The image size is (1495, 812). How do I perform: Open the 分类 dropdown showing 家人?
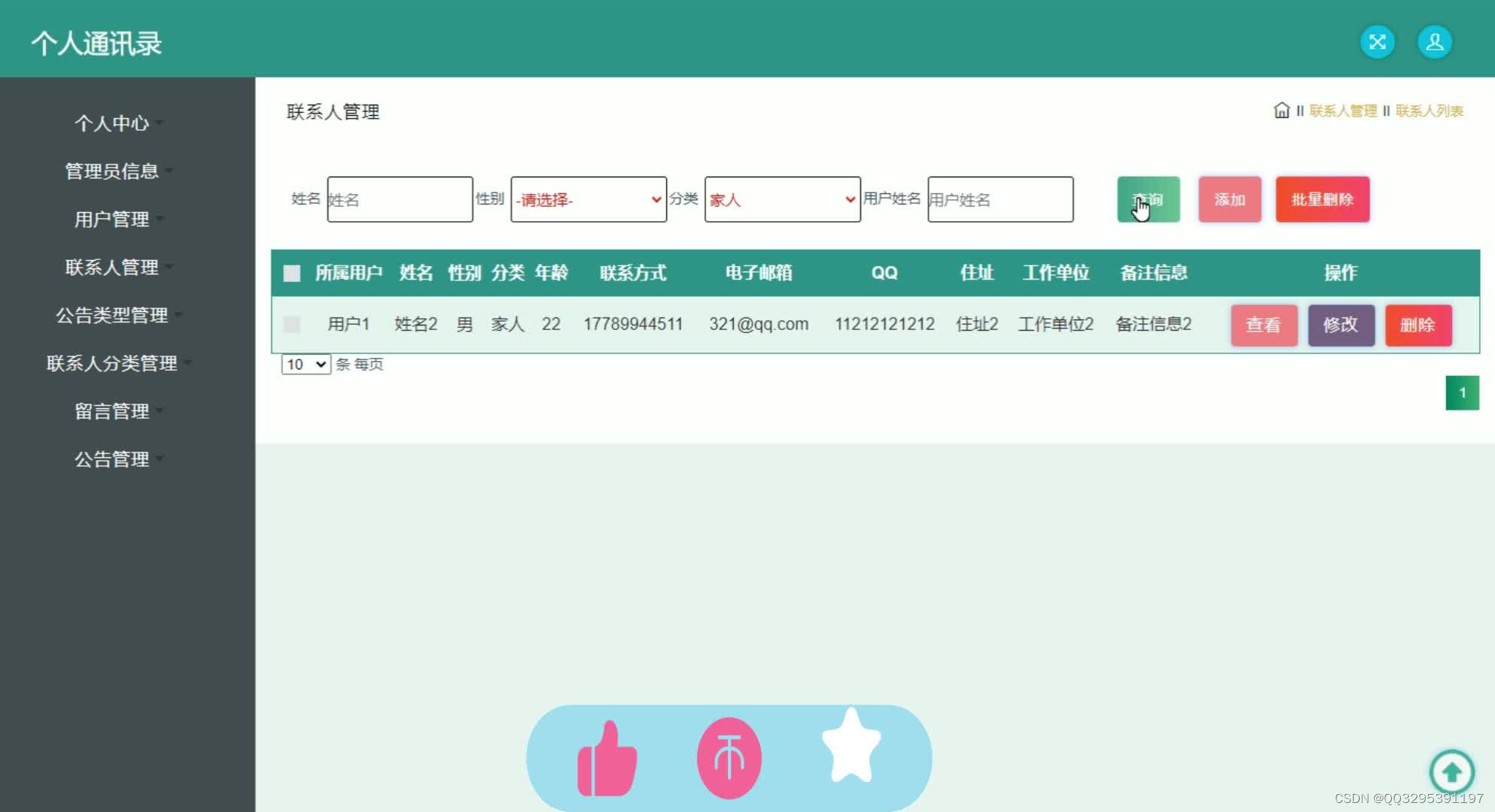tap(782, 199)
